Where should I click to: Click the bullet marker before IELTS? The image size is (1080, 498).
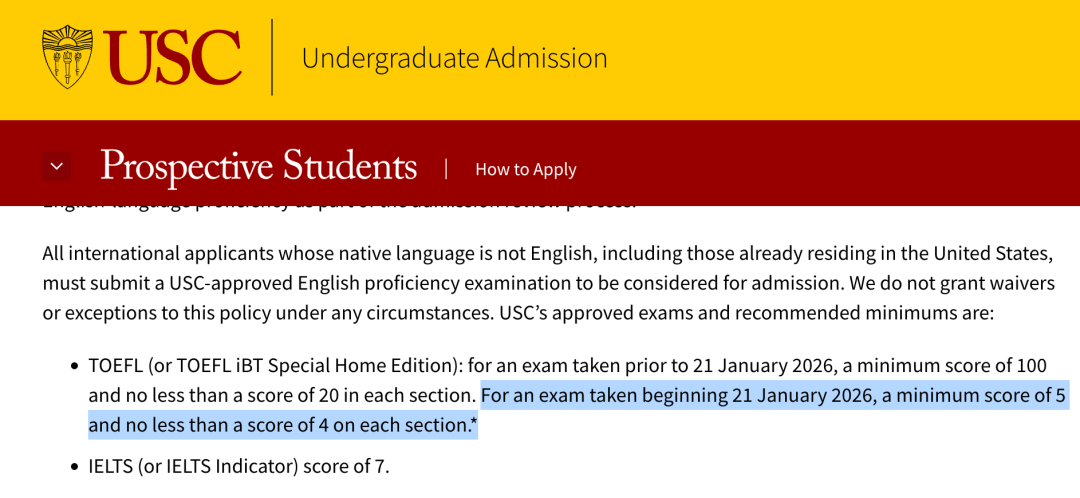(x=74, y=467)
